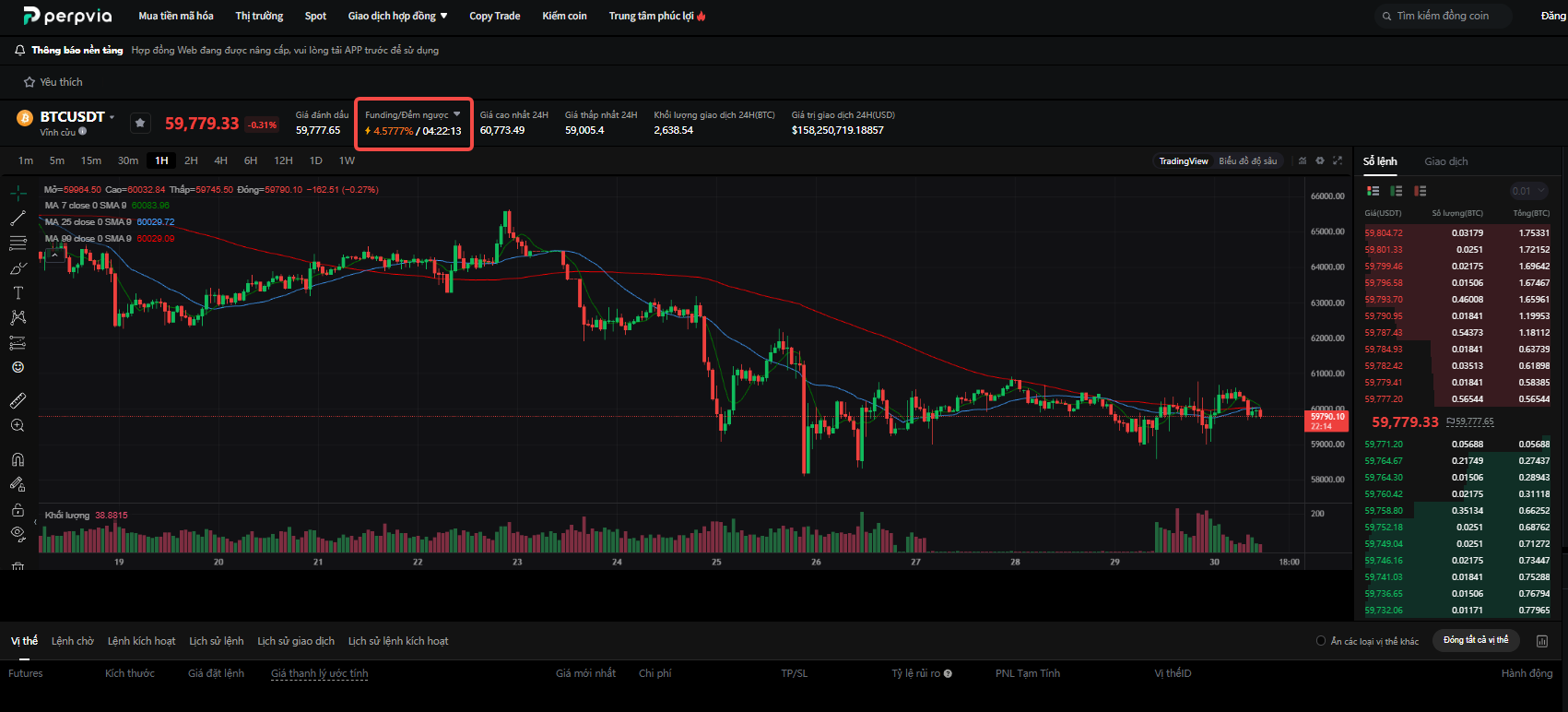This screenshot has height=712, width=1568.
Task: Open the chart settings gear
Action: coord(1320,160)
